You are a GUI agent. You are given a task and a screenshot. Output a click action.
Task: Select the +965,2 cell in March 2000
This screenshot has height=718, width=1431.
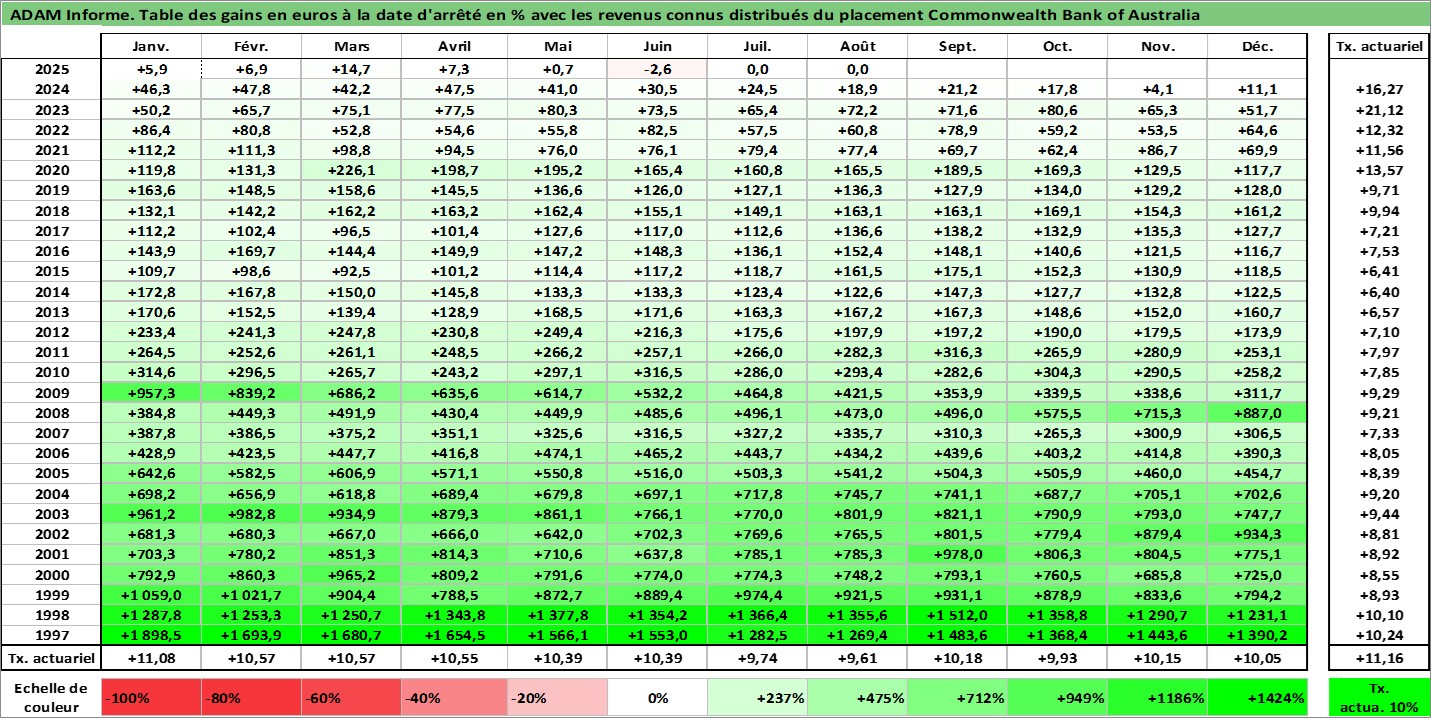tap(353, 575)
